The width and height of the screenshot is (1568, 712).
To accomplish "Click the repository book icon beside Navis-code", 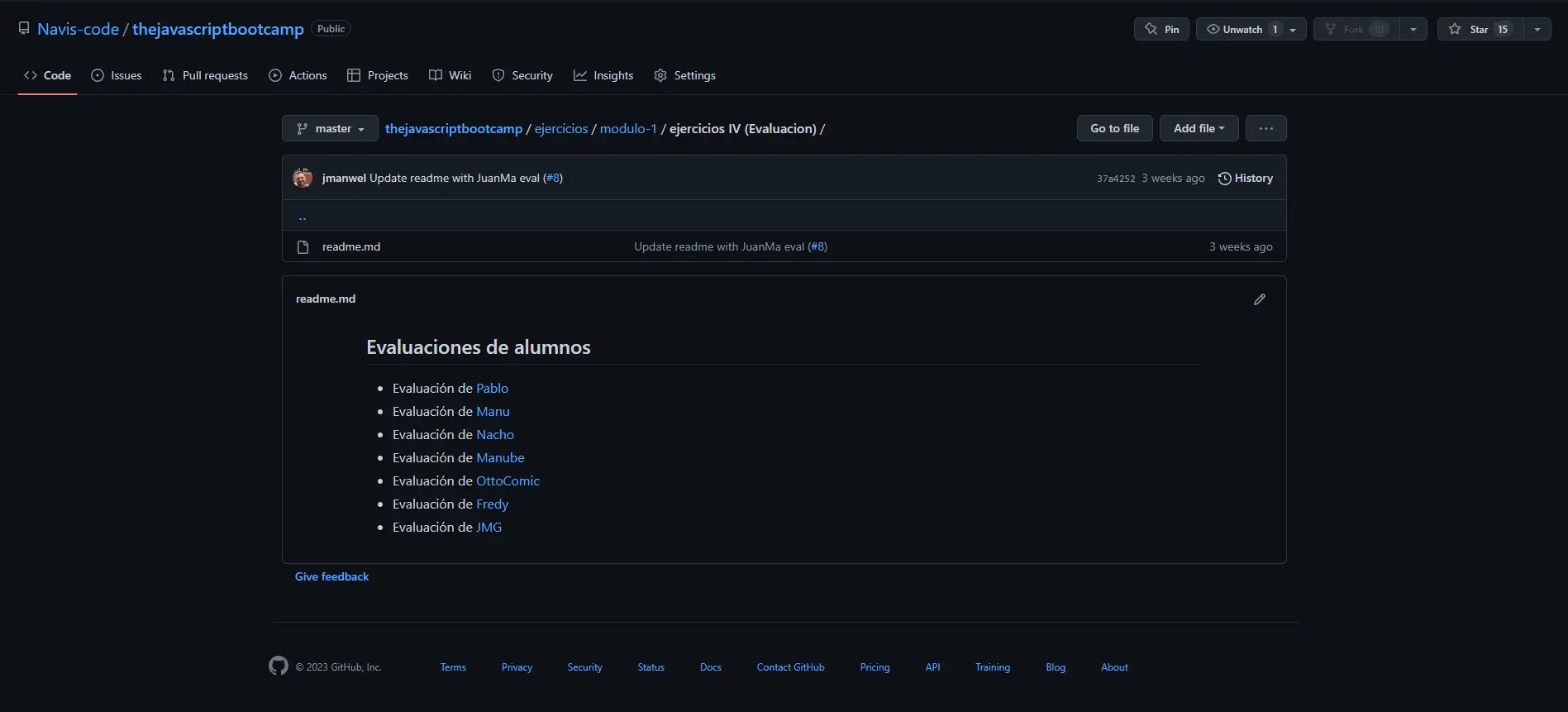I will coord(24,29).
